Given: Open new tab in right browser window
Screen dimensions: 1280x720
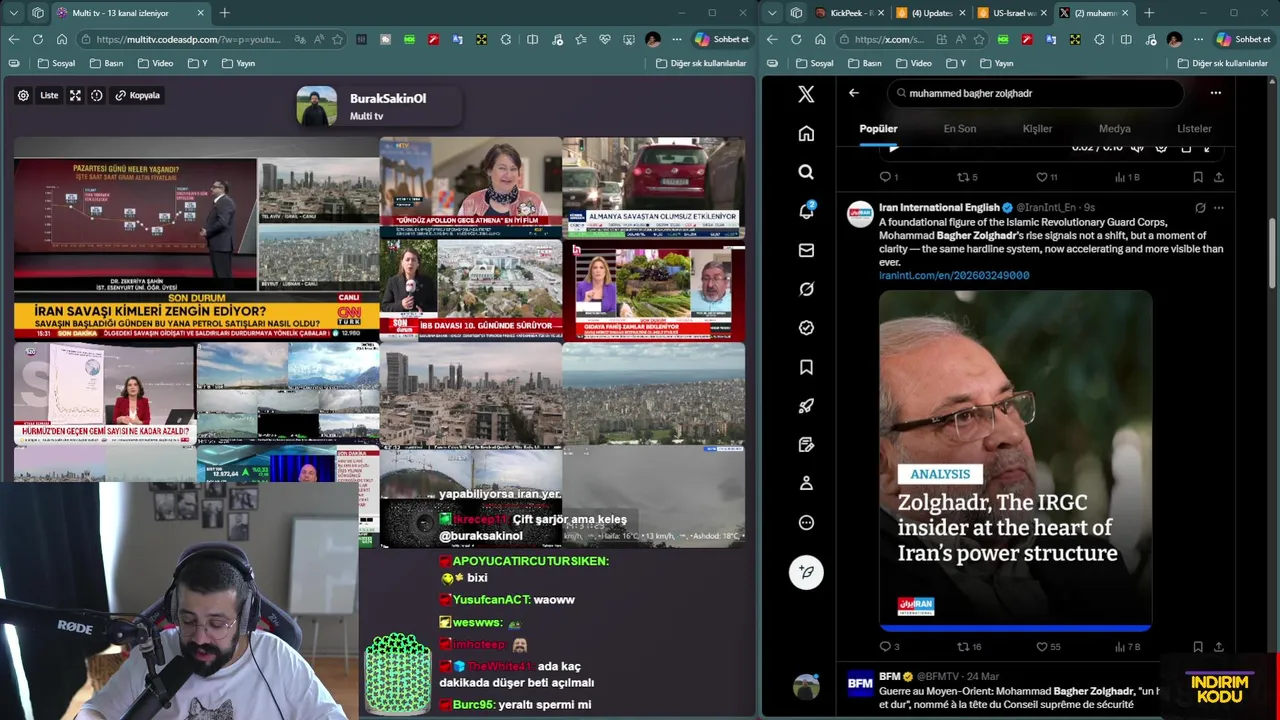Looking at the screenshot, I should coord(1149,13).
